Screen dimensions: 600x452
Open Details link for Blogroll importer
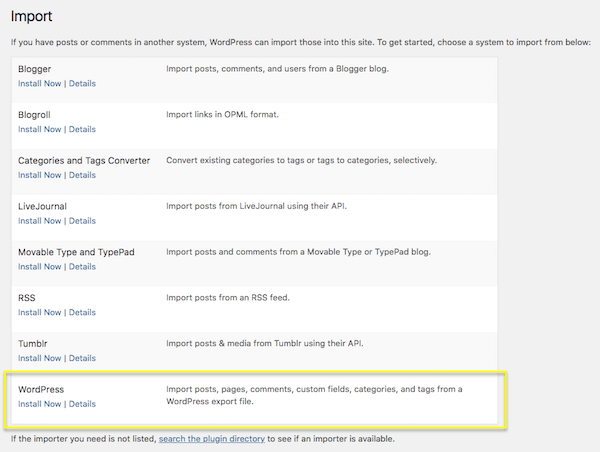[82, 129]
